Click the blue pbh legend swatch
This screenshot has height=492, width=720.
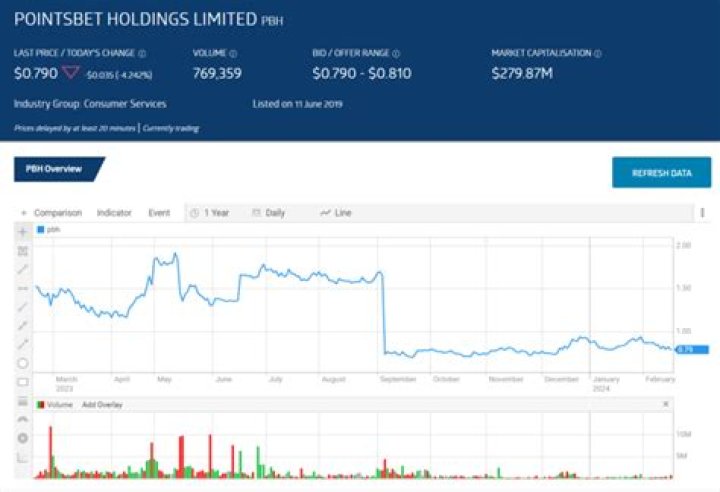(40, 229)
